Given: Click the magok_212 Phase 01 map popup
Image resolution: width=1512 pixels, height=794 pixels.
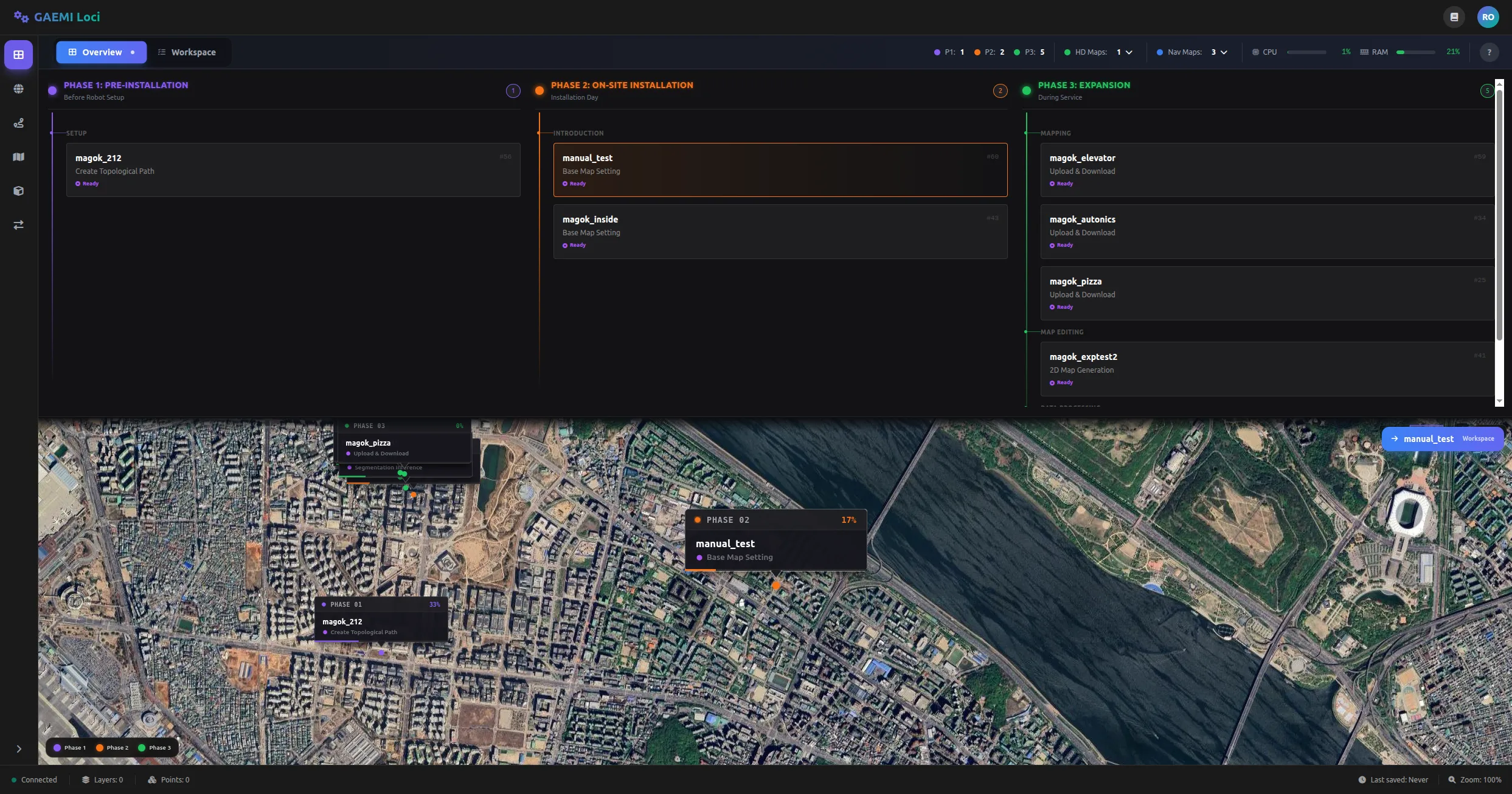Looking at the screenshot, I should tap(381, 620).
